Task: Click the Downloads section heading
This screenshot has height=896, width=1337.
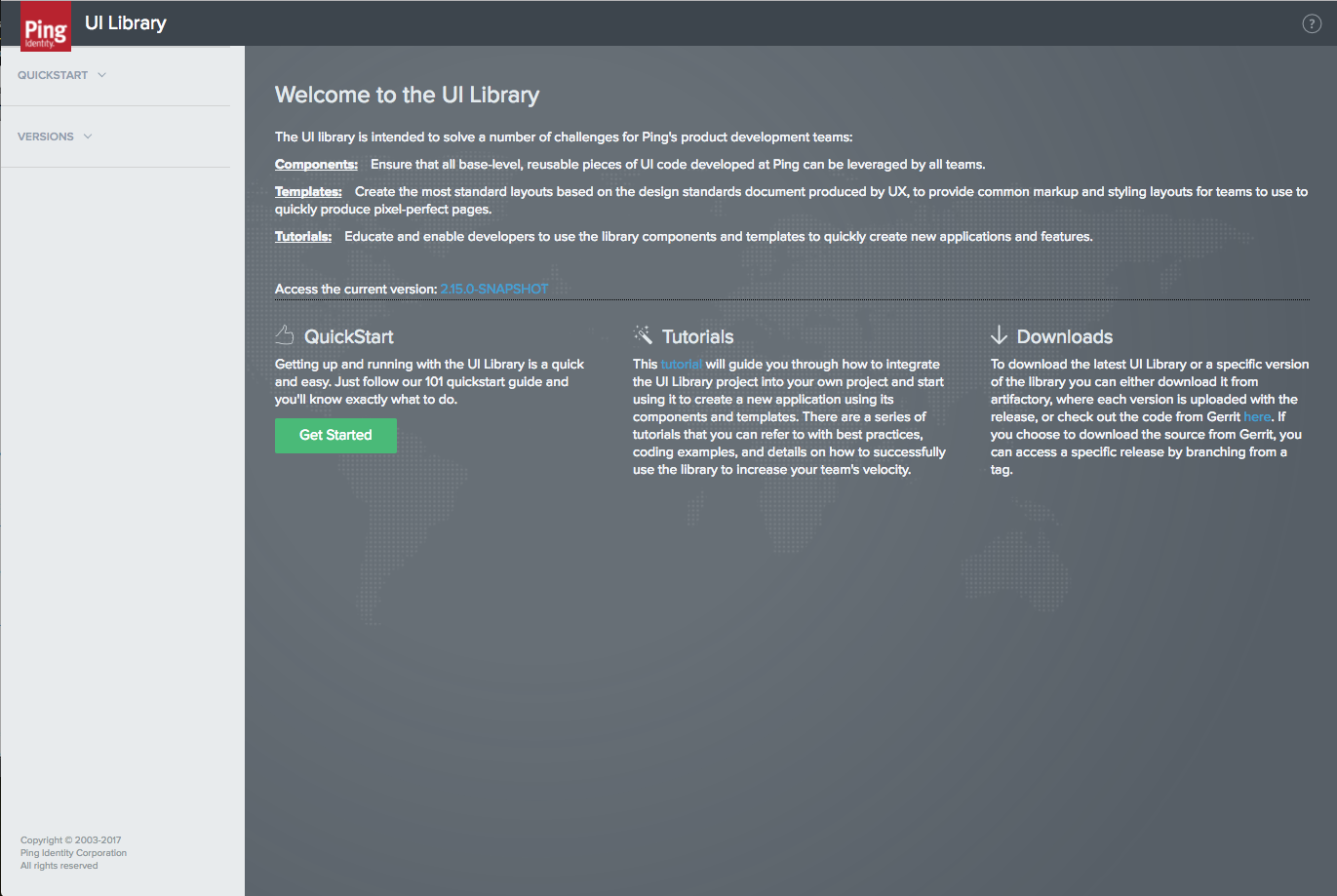Action: (1064, 336)
